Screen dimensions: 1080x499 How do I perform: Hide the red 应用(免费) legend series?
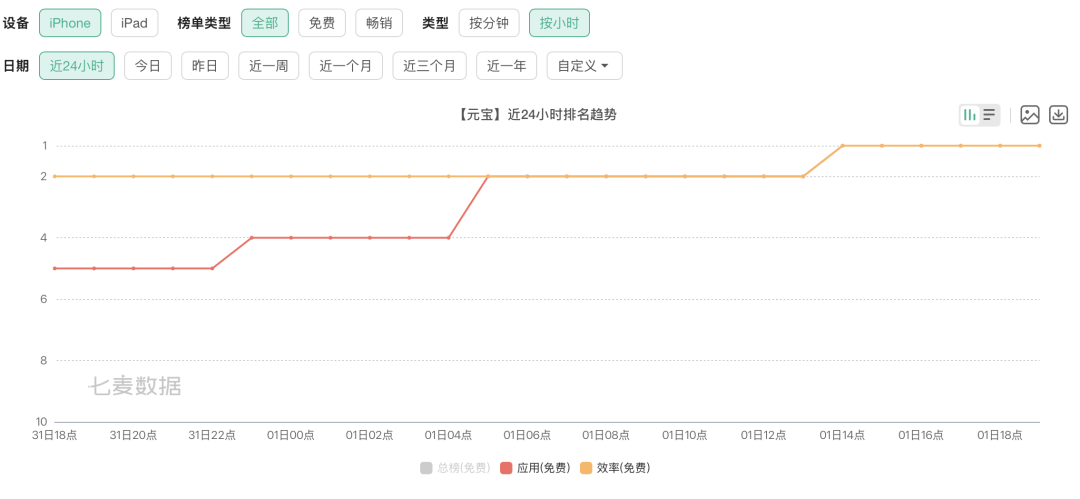pos(535,468)
